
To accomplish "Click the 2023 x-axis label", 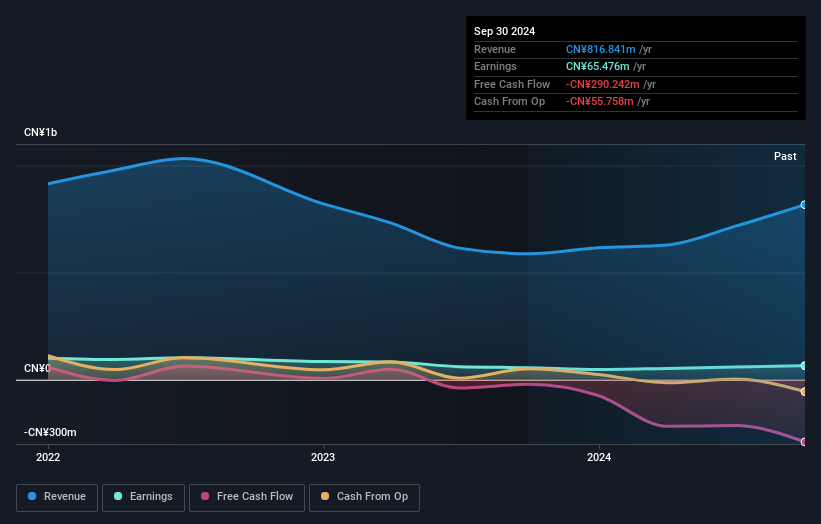I will (323, 458).
